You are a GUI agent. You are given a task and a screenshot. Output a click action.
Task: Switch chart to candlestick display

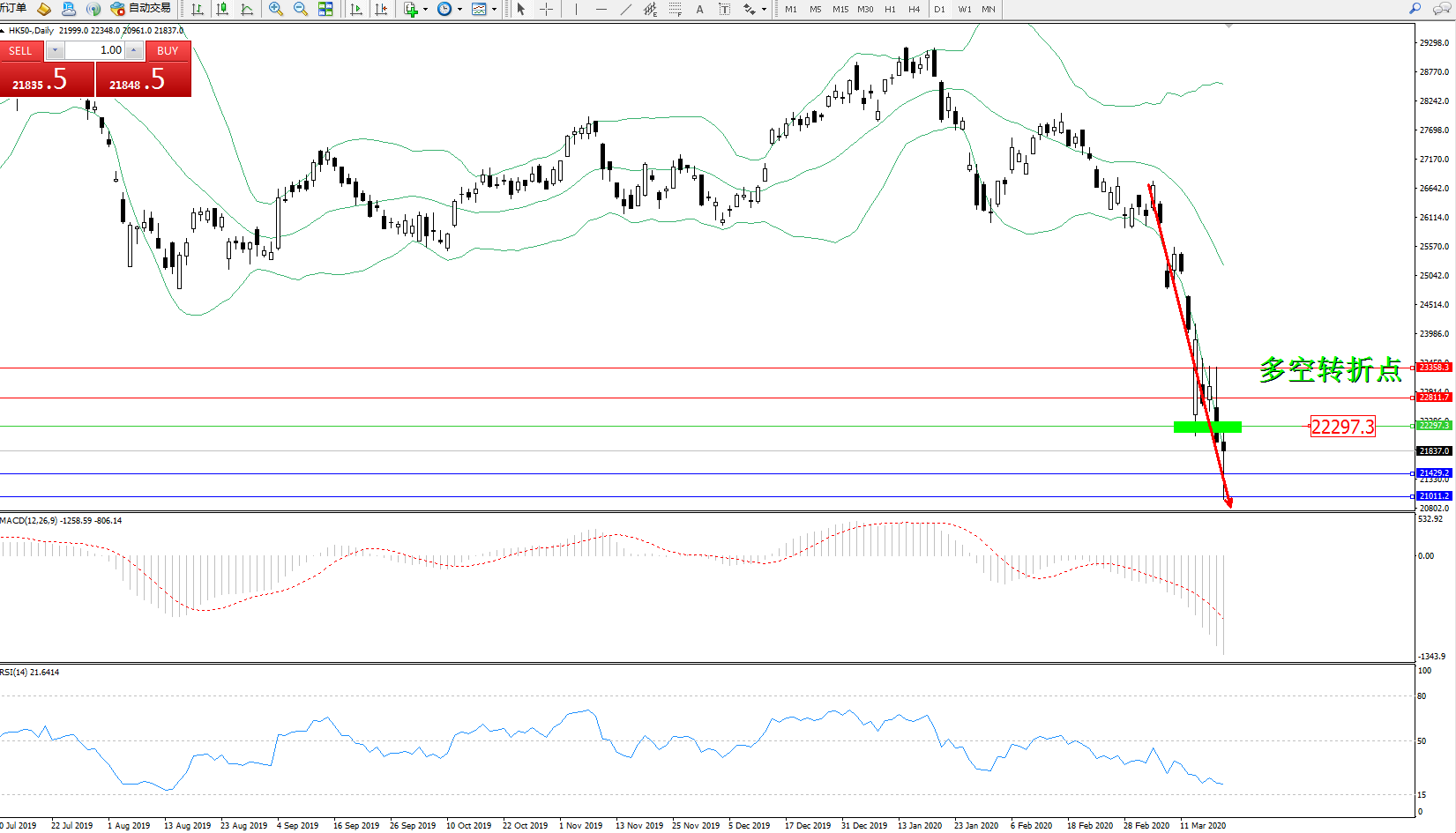click(x=222, y=9)
